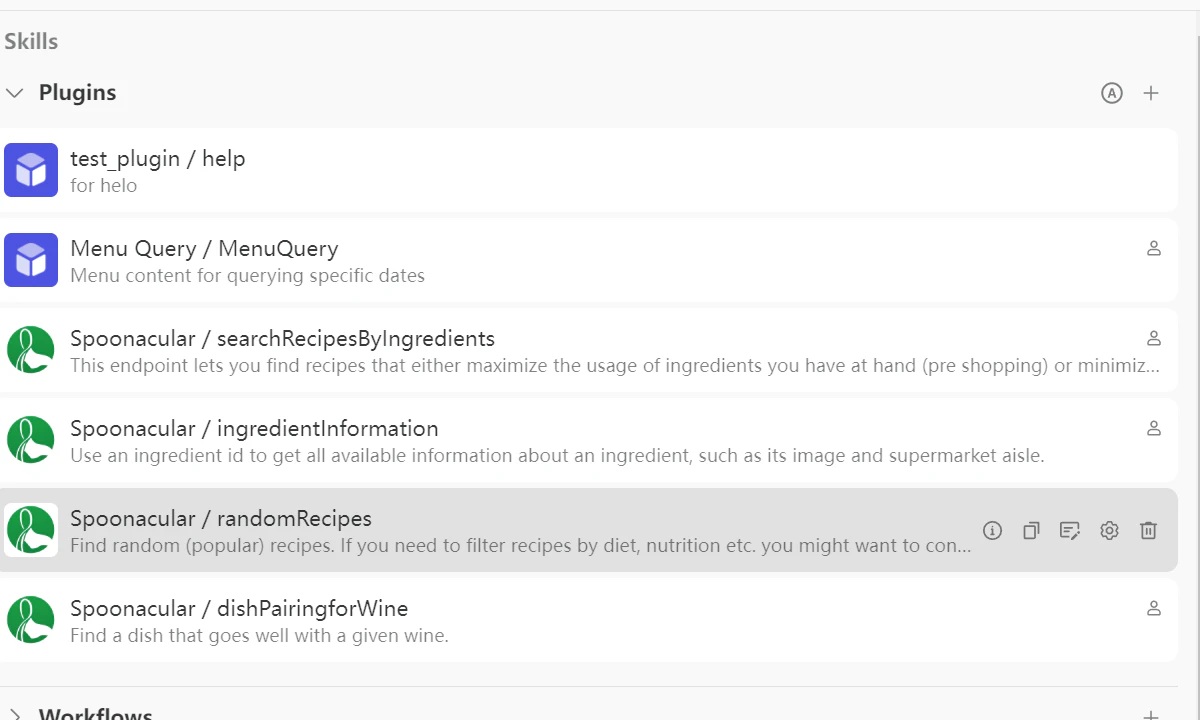This screenshot has height=720, width=1200.
Task: Collapse the Plugins section chevron
Action: click(x=15, y=93)
